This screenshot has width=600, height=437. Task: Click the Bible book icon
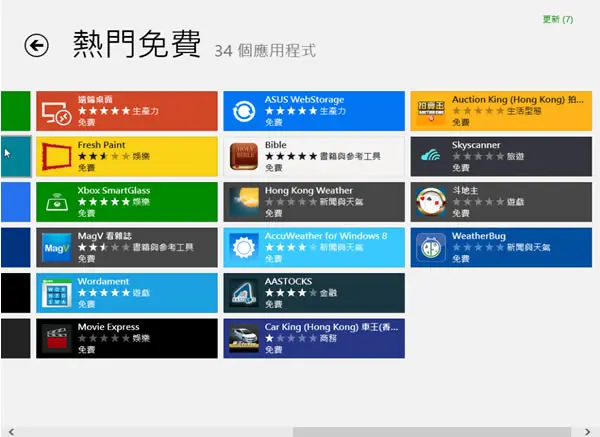(244, 157)
